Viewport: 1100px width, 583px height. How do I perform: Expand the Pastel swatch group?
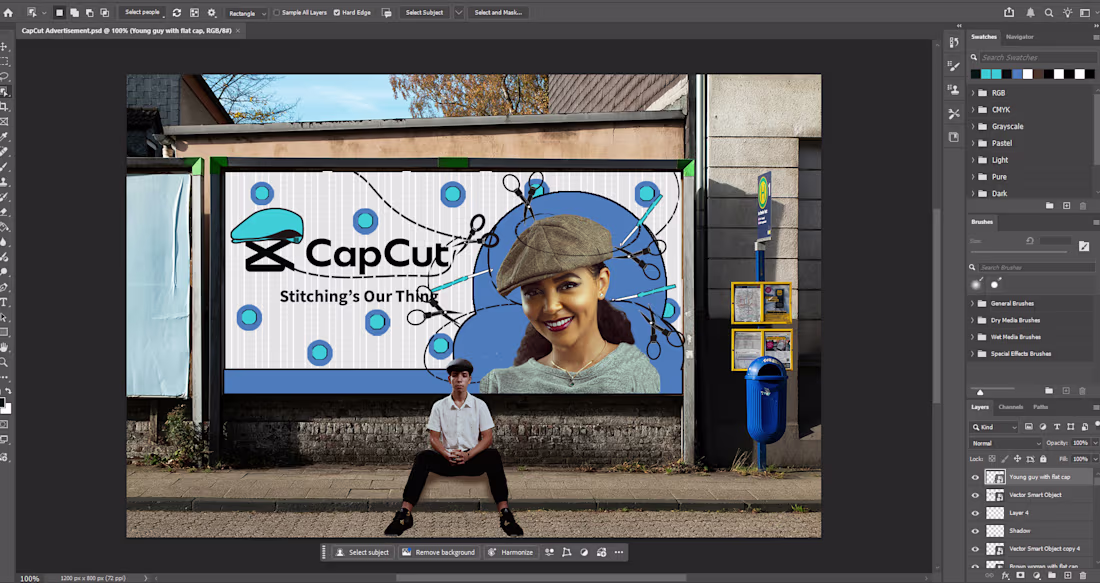pyautogui.click(x=973, y=143)
